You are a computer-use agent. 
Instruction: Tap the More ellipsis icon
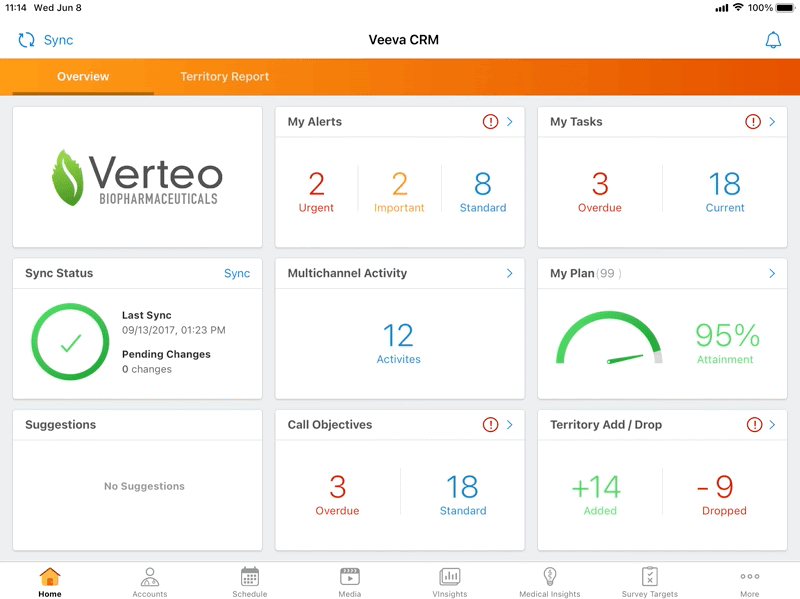click(x=750, y=577)
